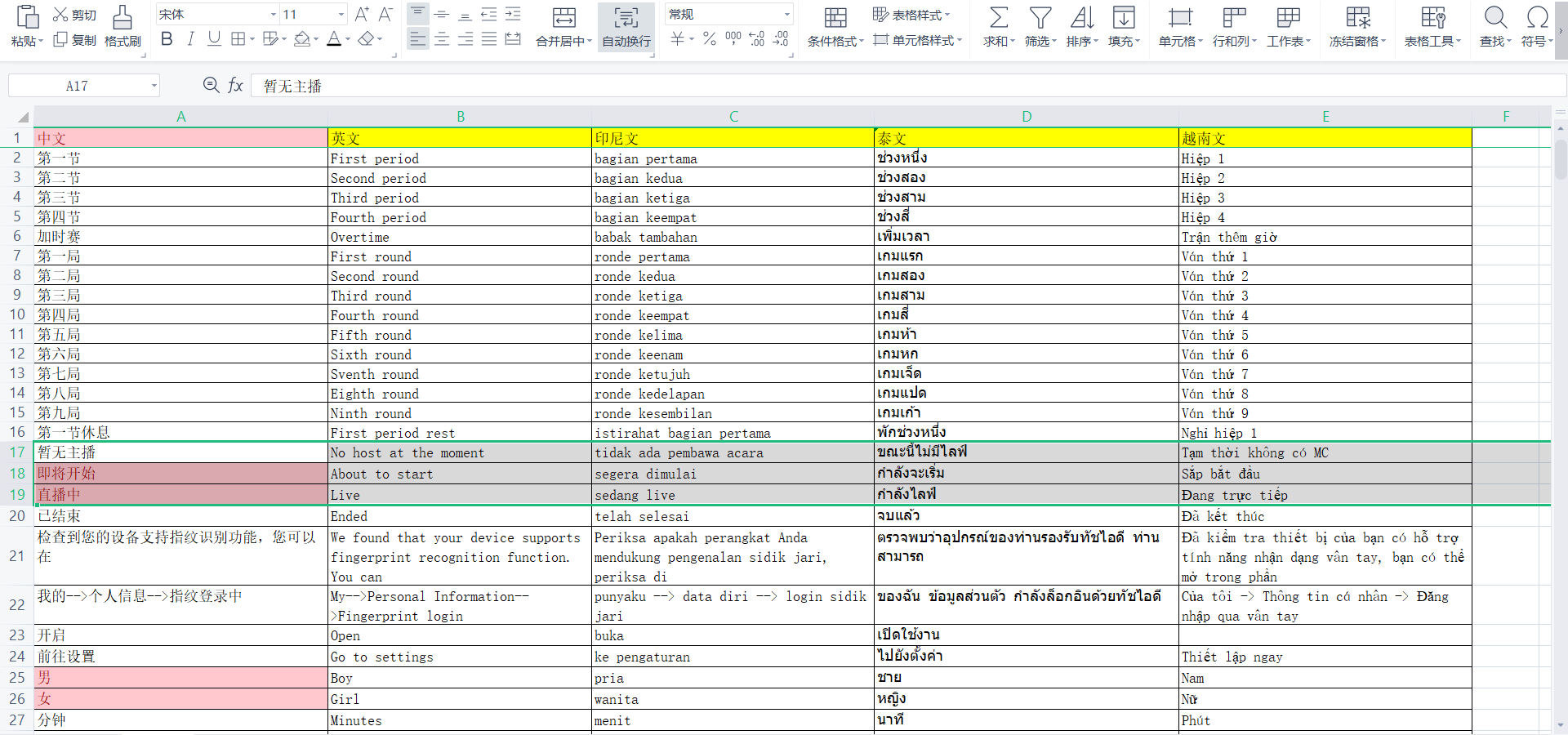Click the insert function fx button
This screenshot has width=1568, height=735.
[x=235, y=85]
